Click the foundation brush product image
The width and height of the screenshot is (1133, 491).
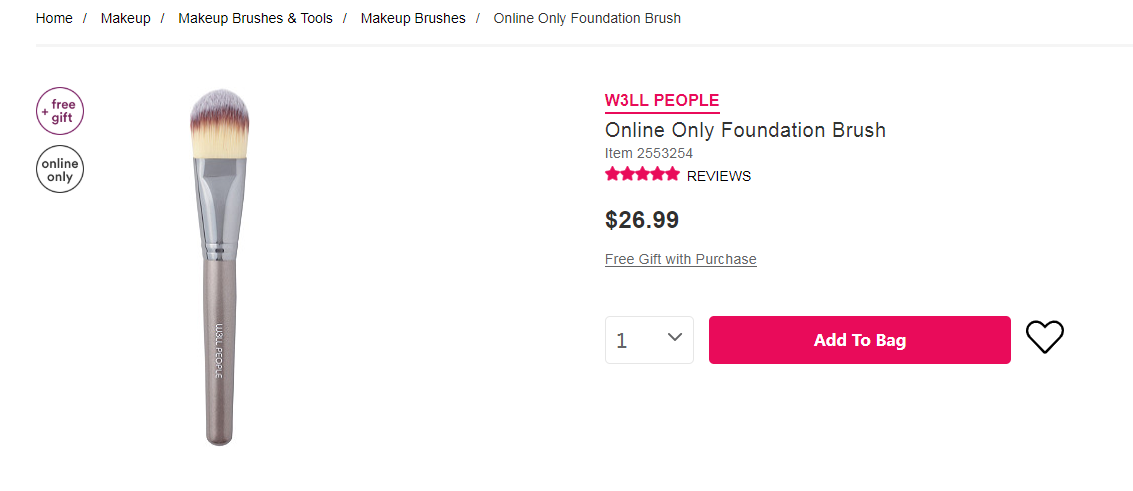coord(220,267)
